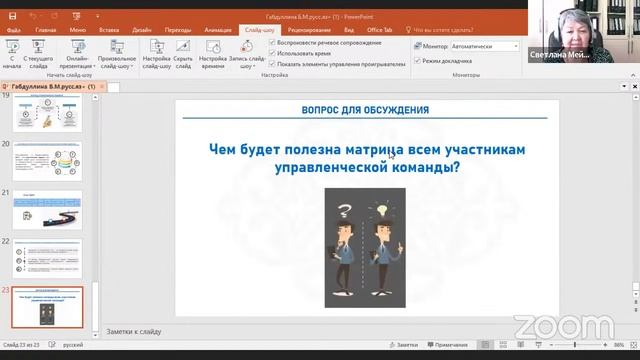640x360 pixels.
Task: Click Светлана Мей participant video thumbnail
Action: [x=584, y=31]
